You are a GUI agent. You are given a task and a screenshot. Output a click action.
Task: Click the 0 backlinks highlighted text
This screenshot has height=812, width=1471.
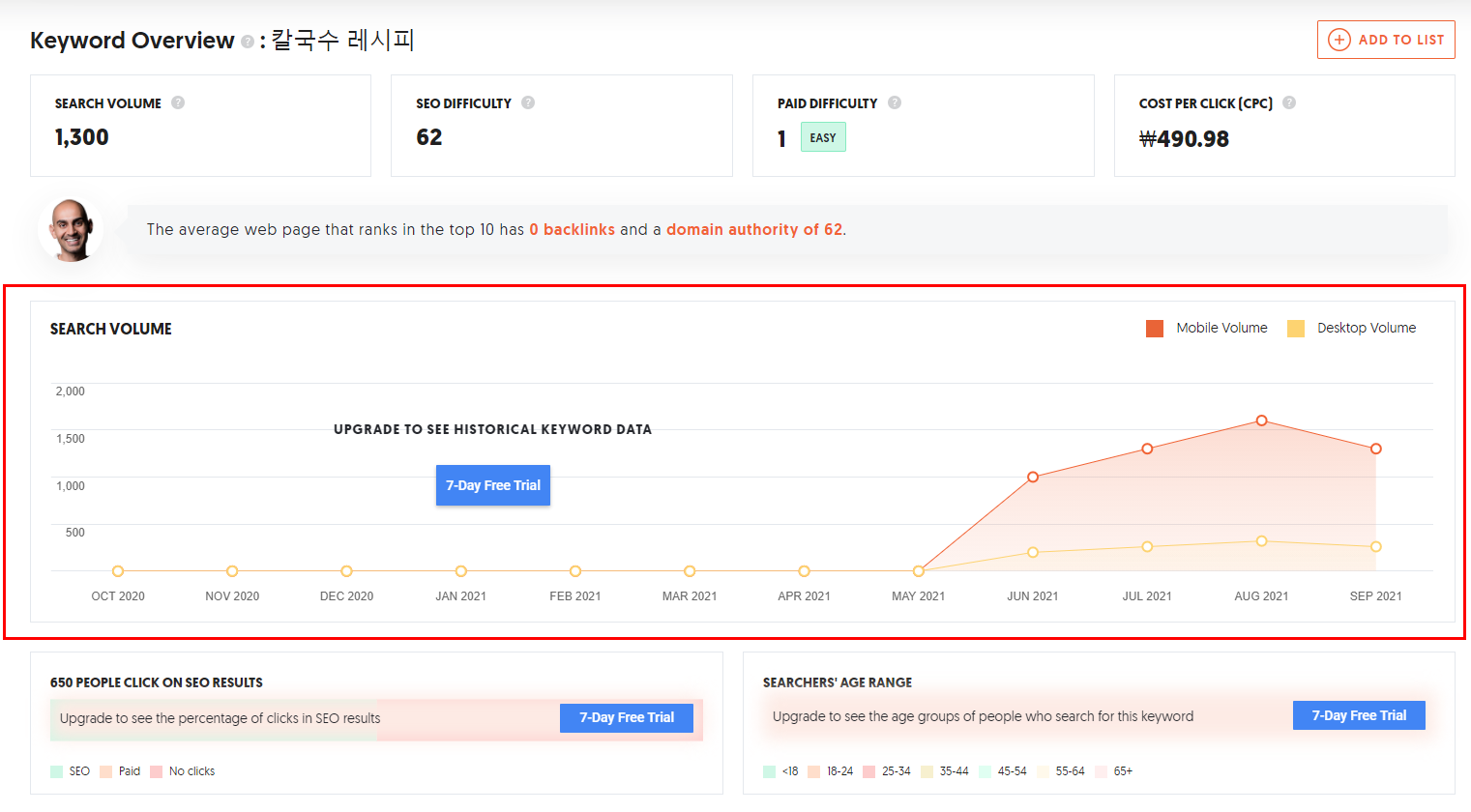tap(572, 229)
